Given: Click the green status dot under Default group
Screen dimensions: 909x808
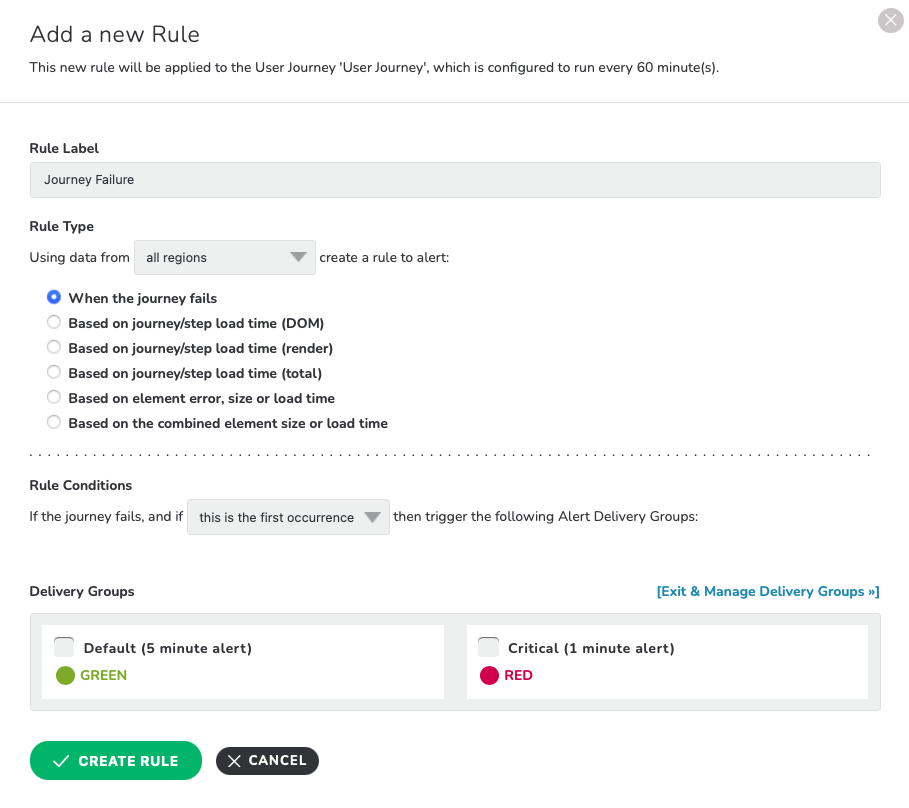Looking at the screenshot, I should coord(66,675).
